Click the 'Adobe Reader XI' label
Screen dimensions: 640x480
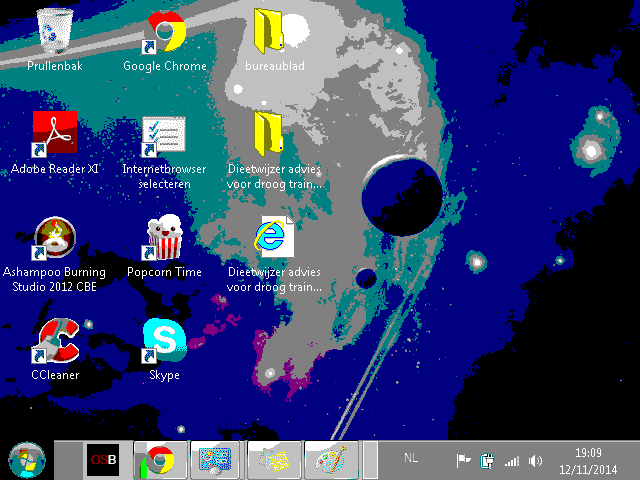pyautogui.click(x=55, y=169)
